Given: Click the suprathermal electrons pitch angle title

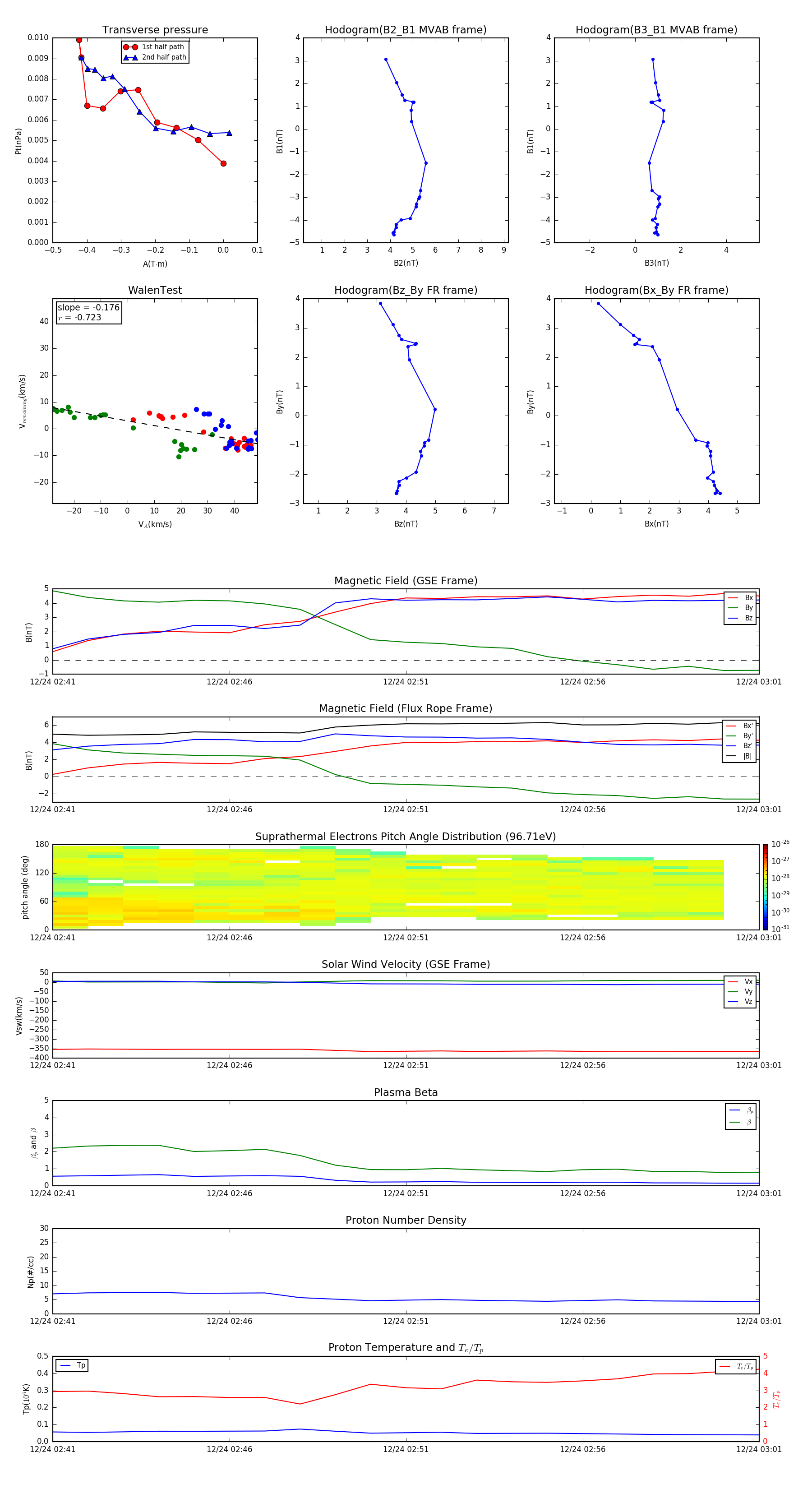Looking at the screenshot, I should (x=406, y=837).
